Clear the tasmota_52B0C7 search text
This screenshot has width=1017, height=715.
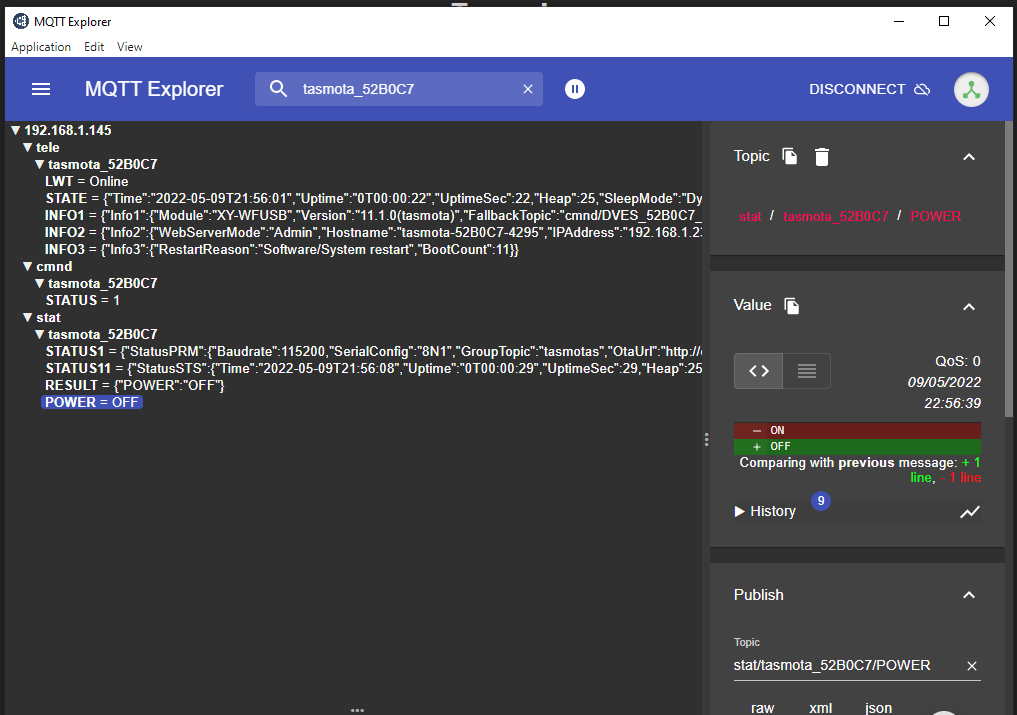click(x=528, y=89)
